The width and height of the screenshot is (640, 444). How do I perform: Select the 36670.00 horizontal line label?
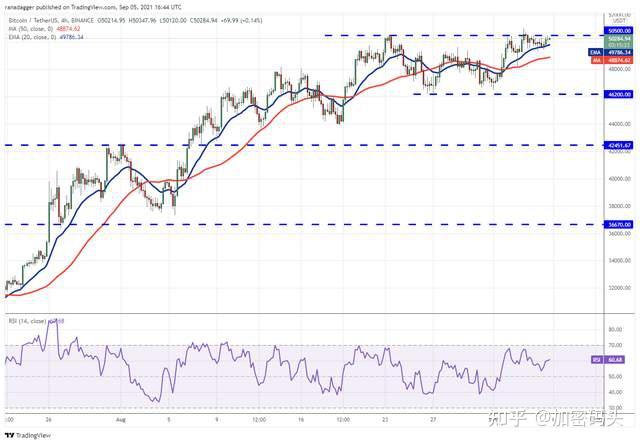pyautogui.click(x=619, y=224)
